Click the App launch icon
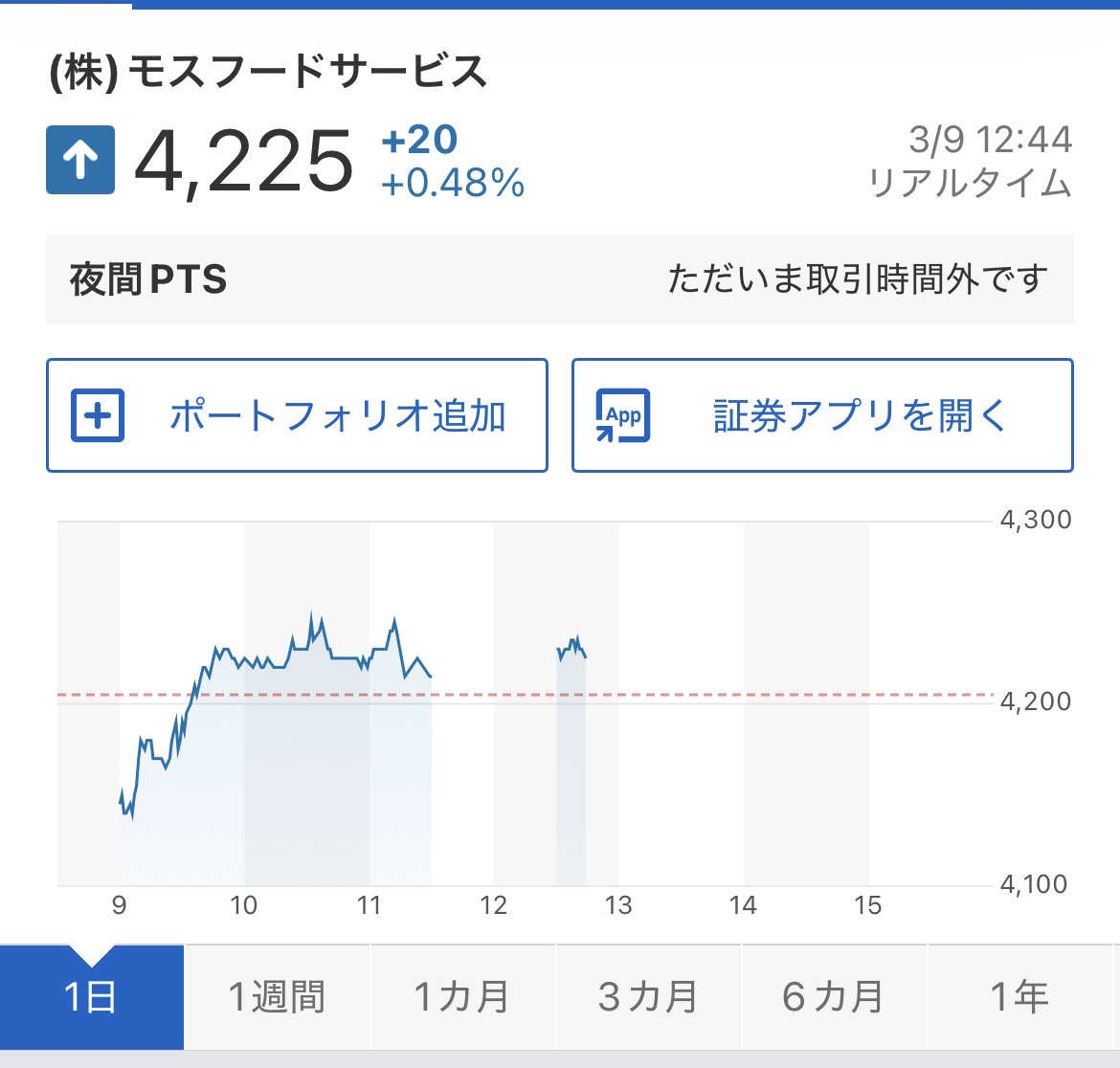Viewport: 1120px width, 1068px height. [622, 415]
